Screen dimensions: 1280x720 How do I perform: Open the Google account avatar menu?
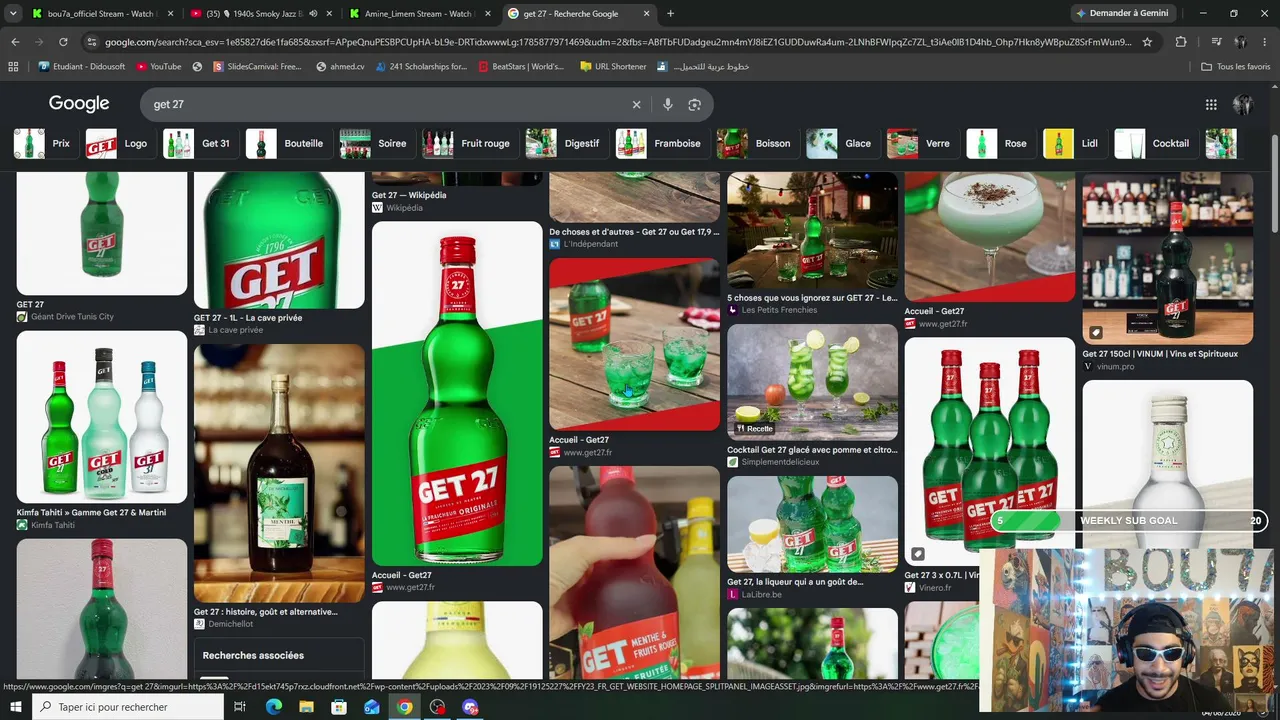(1243, 104)
